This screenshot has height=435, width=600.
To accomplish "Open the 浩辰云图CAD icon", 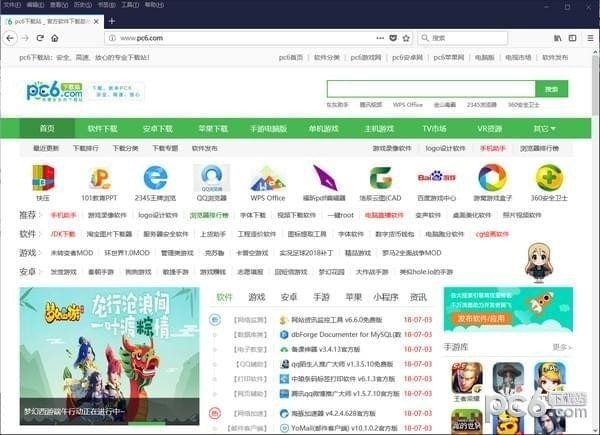I will 380,178.
